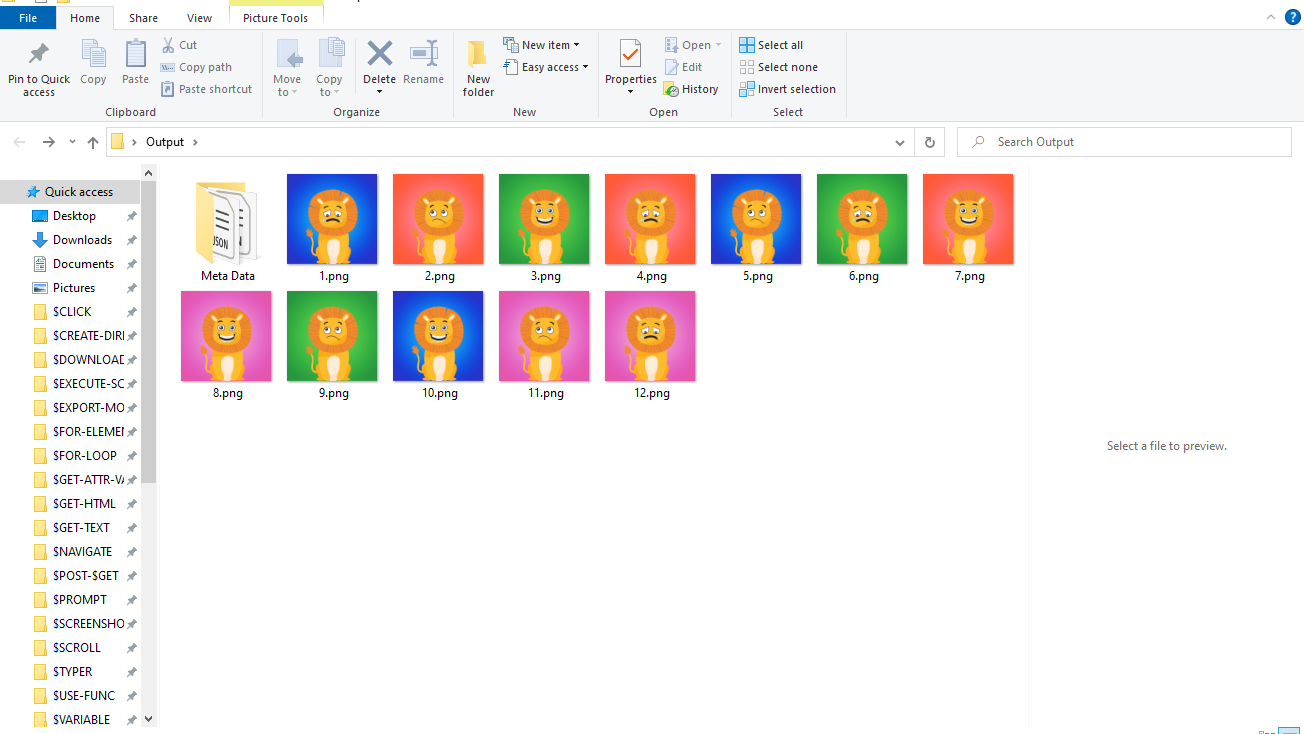The image size is (1304, 734).
Task: Select the 8.png thumbnail
Action: (227, 336)
